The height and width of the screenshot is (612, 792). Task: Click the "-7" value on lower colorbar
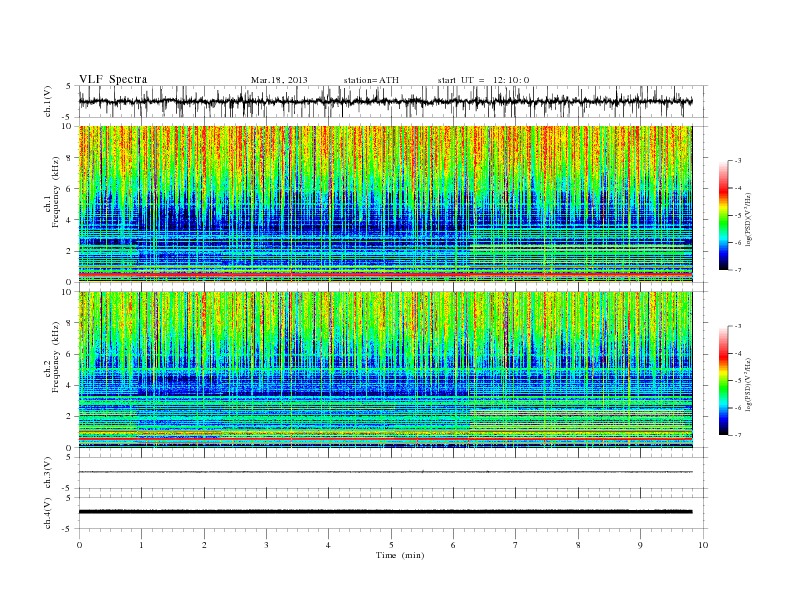[x=737, y=435]
